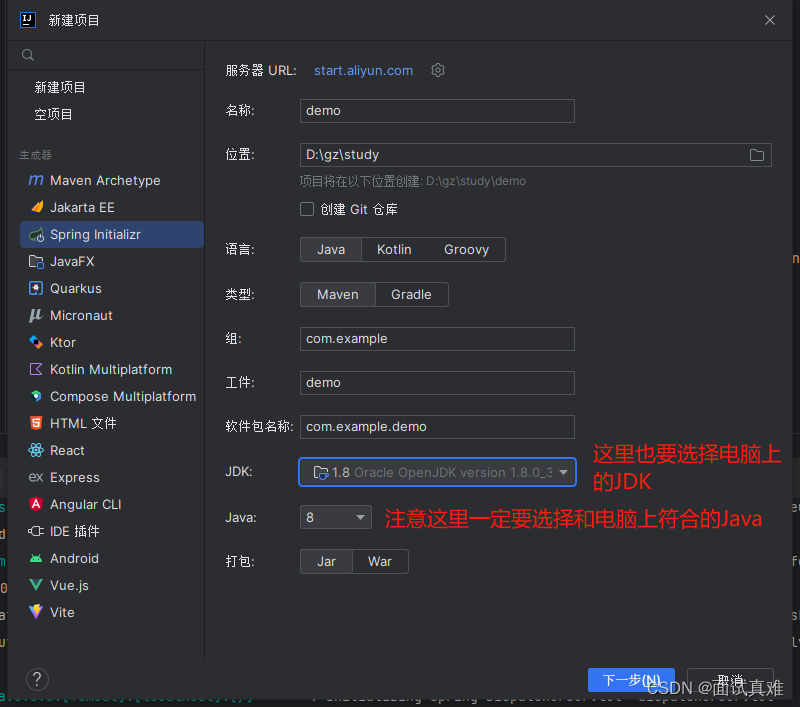Click the 名称 field containing demo

pos(437,111)
